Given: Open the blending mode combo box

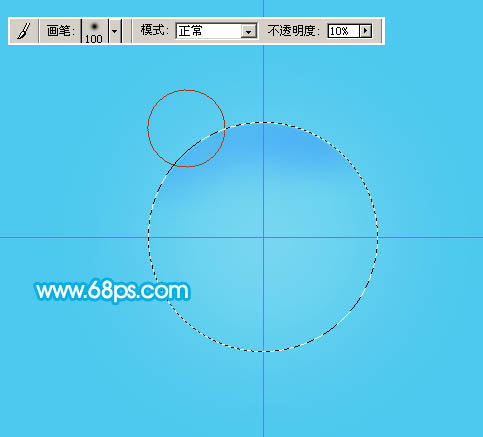Looking at the screenshot, I should click(216, 31).
